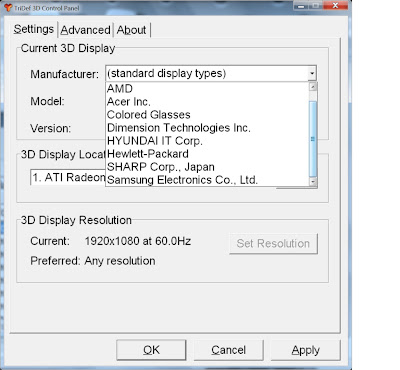Screen dimensions: 400x370
Task: Click the list scrollbar down arrow
Action: pos(313,182)
